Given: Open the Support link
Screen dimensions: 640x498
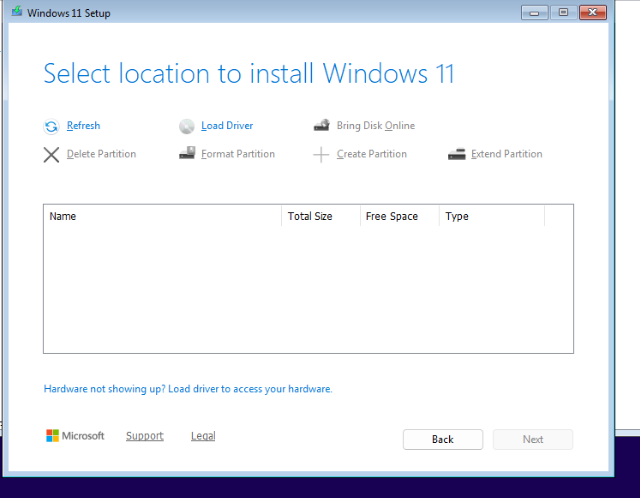Looking at the screenshot, I should click(144, 436).
